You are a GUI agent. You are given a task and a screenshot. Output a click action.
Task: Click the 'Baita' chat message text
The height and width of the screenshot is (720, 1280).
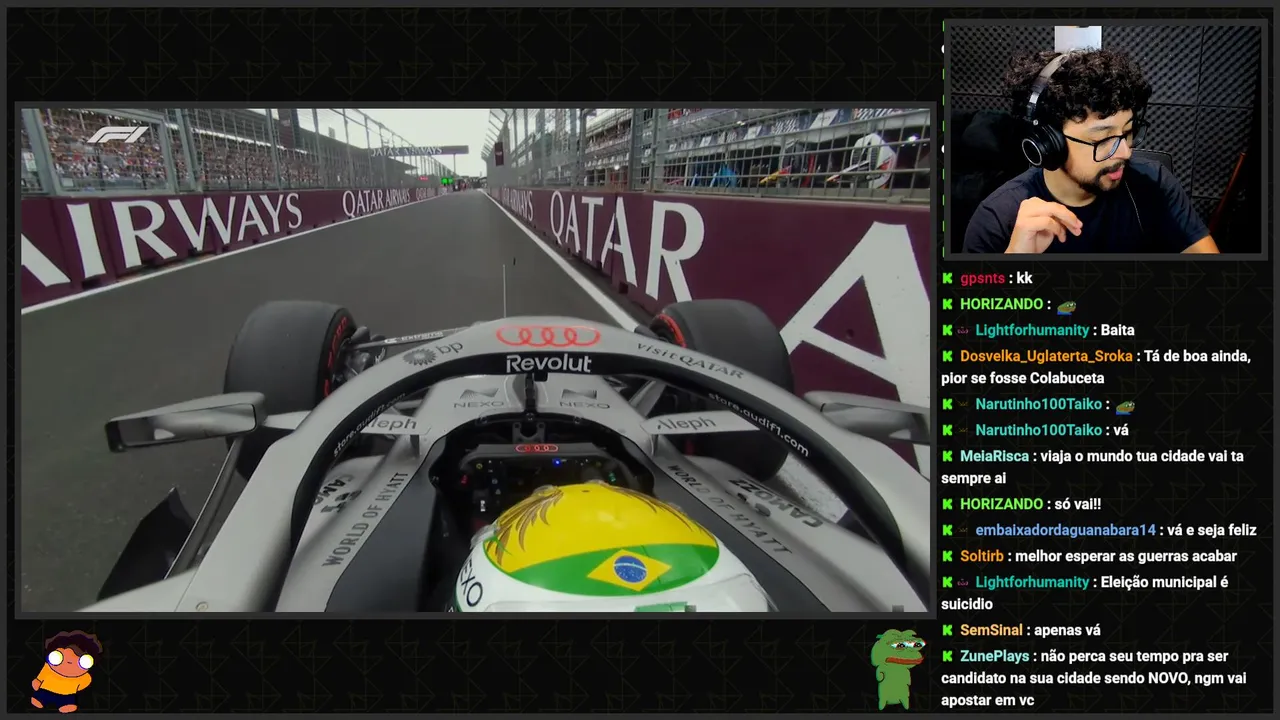click(1117, 330)
